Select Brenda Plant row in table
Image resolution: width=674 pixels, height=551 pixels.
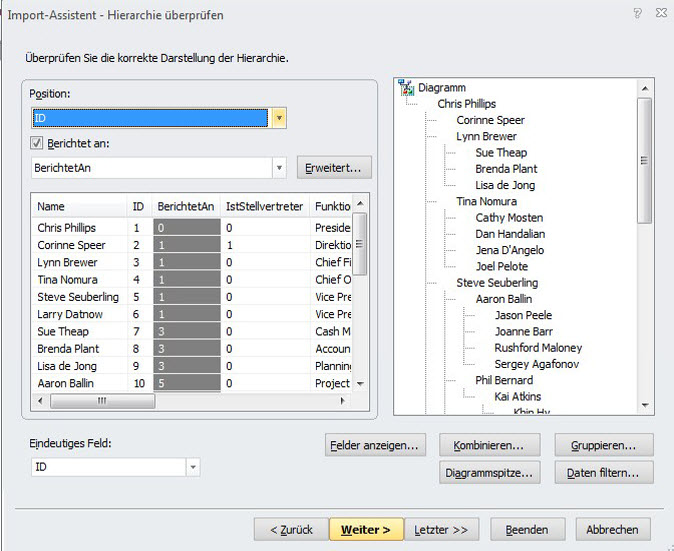pos(192,349)
